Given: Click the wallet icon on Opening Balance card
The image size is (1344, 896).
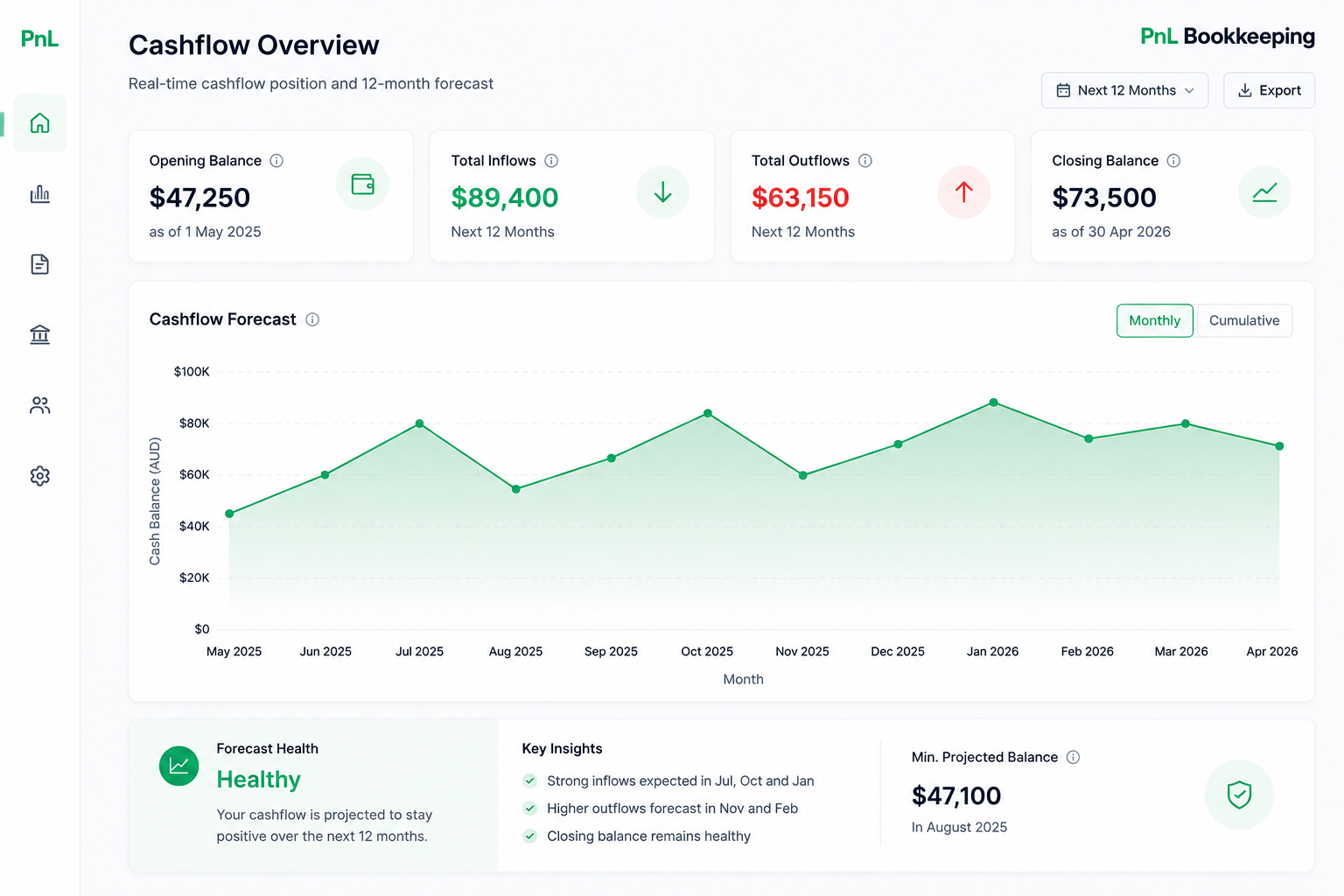Looking at the screenshot, I should pos(362,184).
